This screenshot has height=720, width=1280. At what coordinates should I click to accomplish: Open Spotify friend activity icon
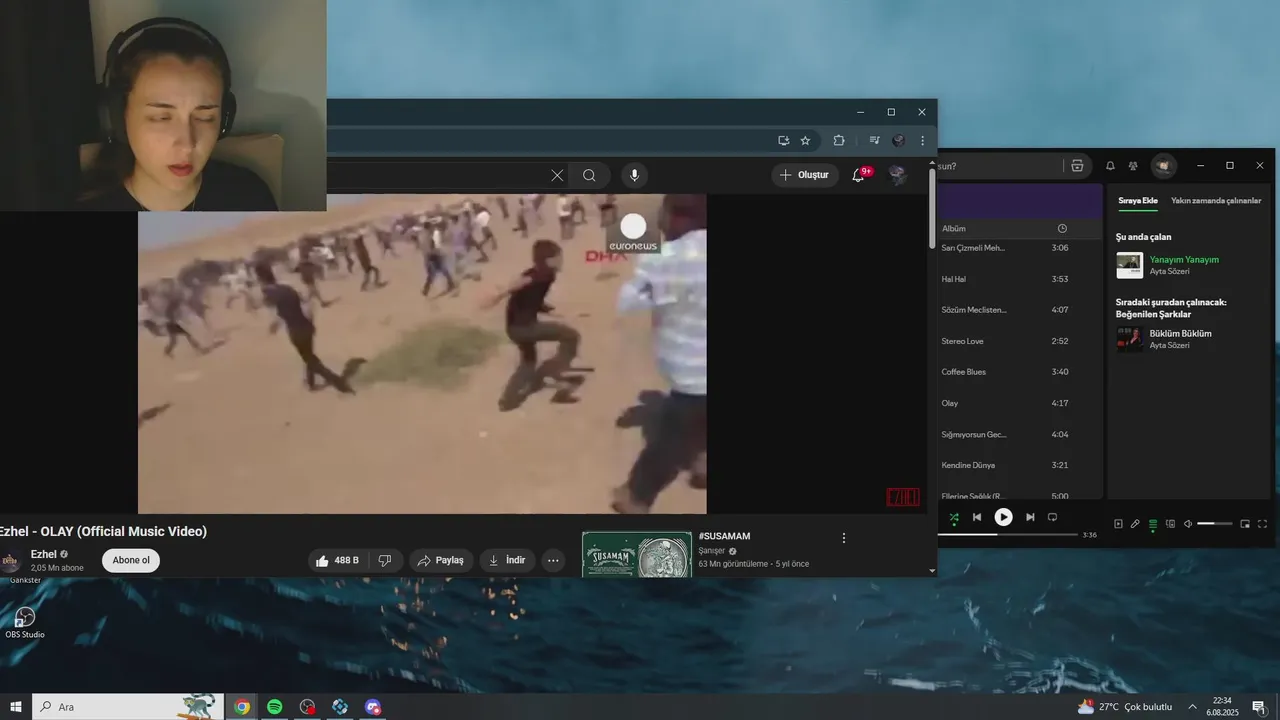[1133, 166]
